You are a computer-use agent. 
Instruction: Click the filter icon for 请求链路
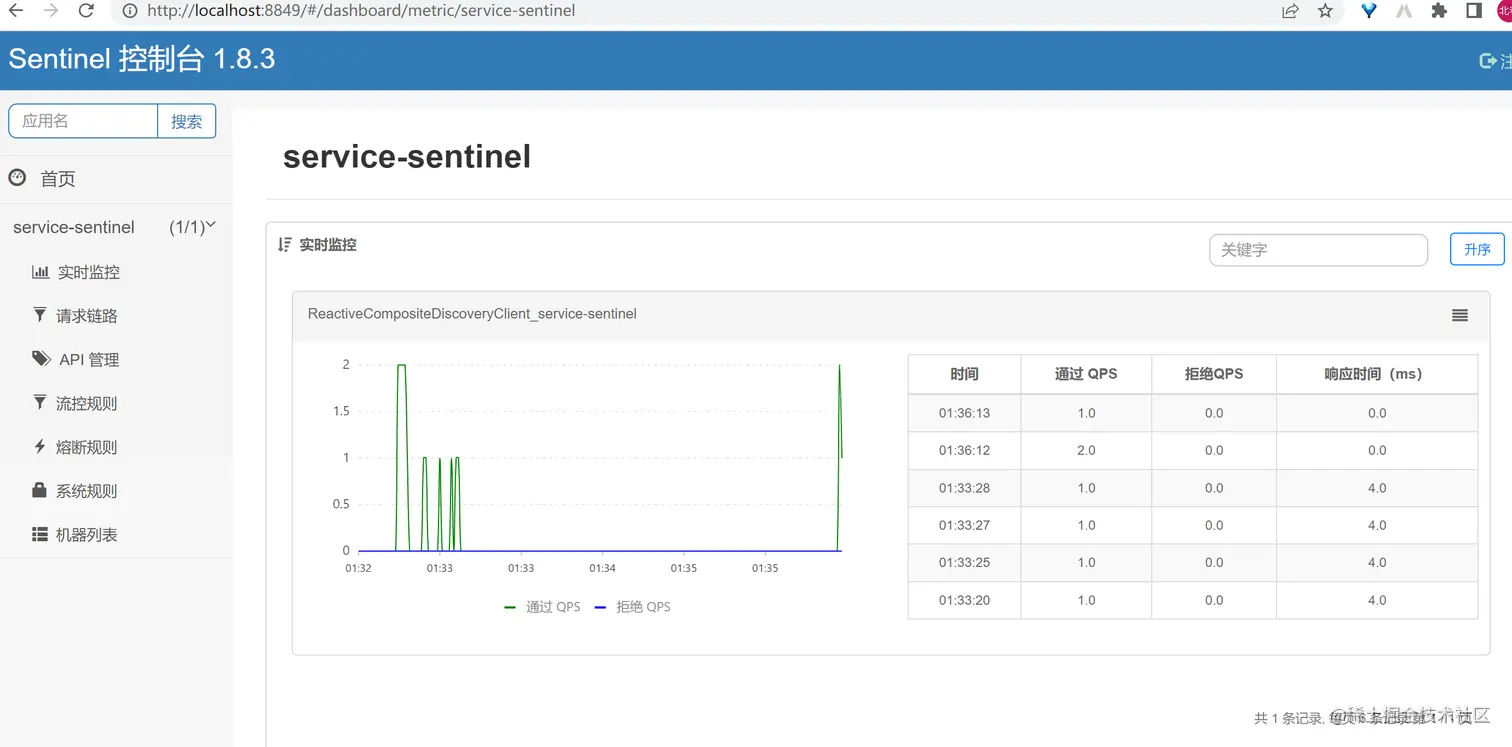pyautogui.click(x=40, y=315)
